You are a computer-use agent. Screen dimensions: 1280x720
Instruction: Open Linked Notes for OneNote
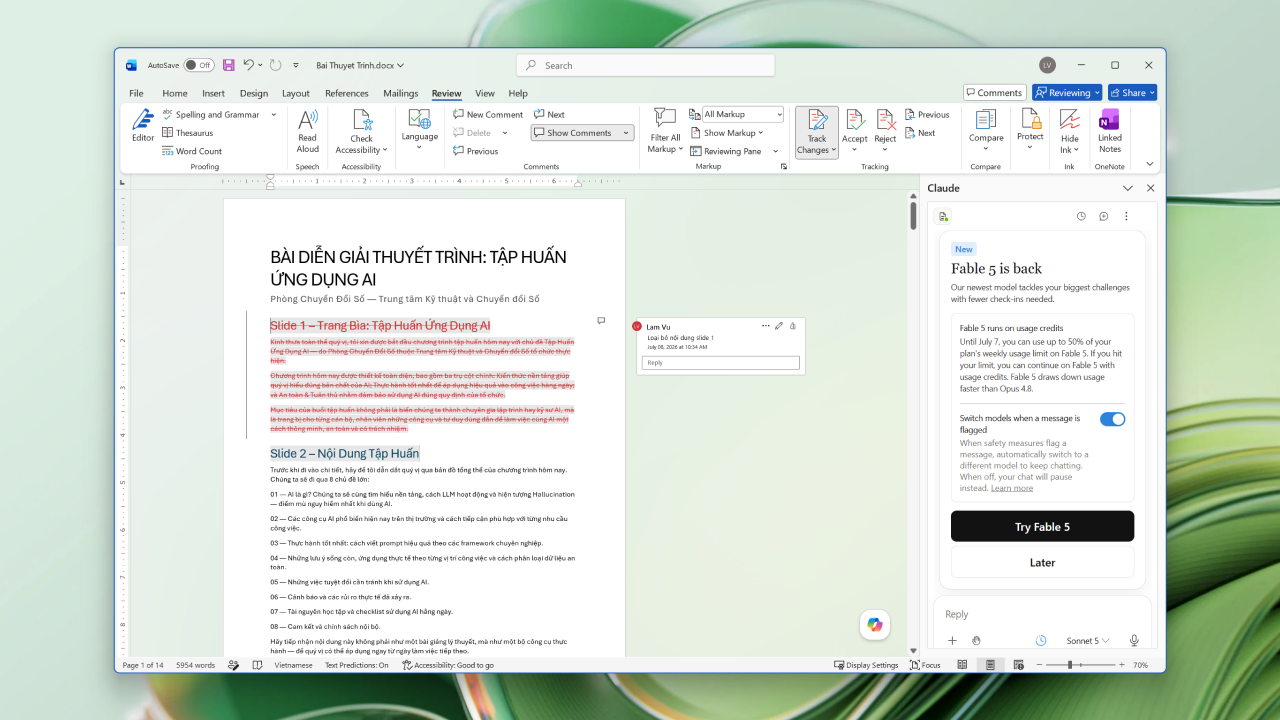1110,131
